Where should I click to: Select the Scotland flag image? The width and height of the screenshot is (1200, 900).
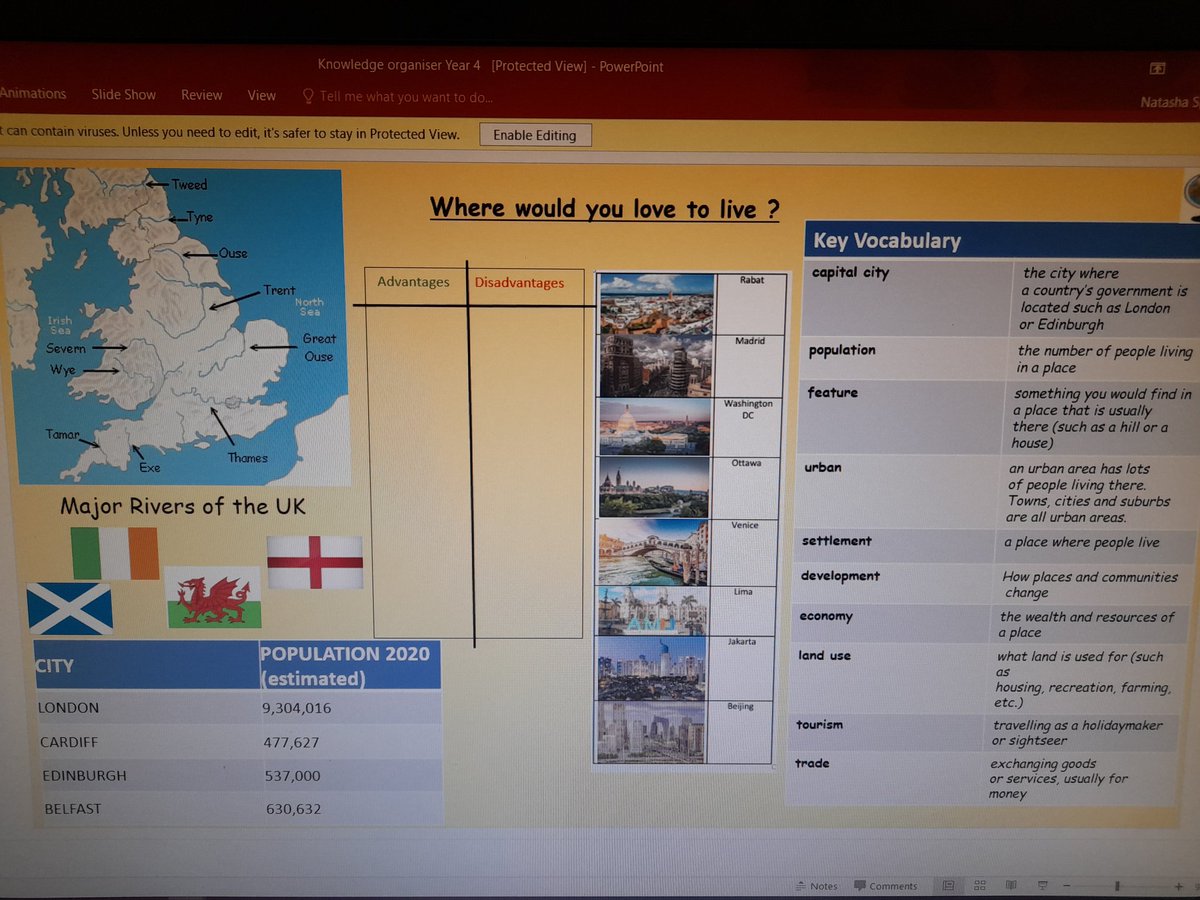70,610
